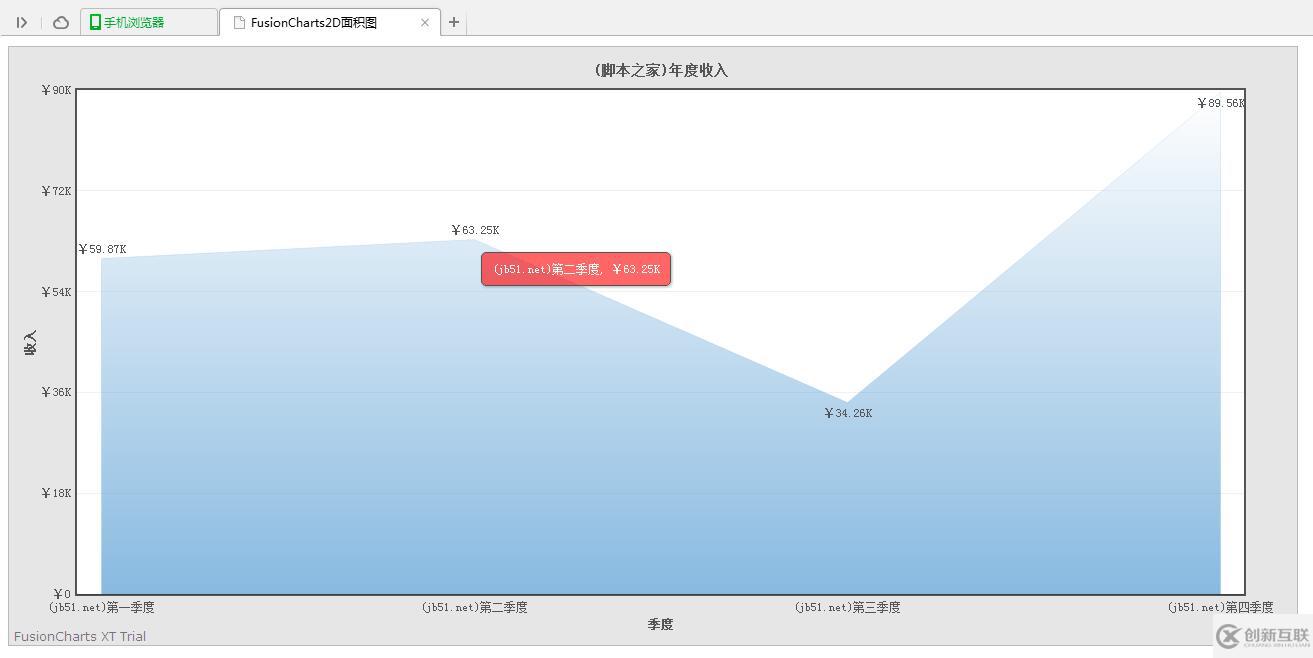This screenshot has width=1313, height=658.
Task: Click the X to close FusionCharts2D面积图 tab
Action: click(x=424, y=21)
